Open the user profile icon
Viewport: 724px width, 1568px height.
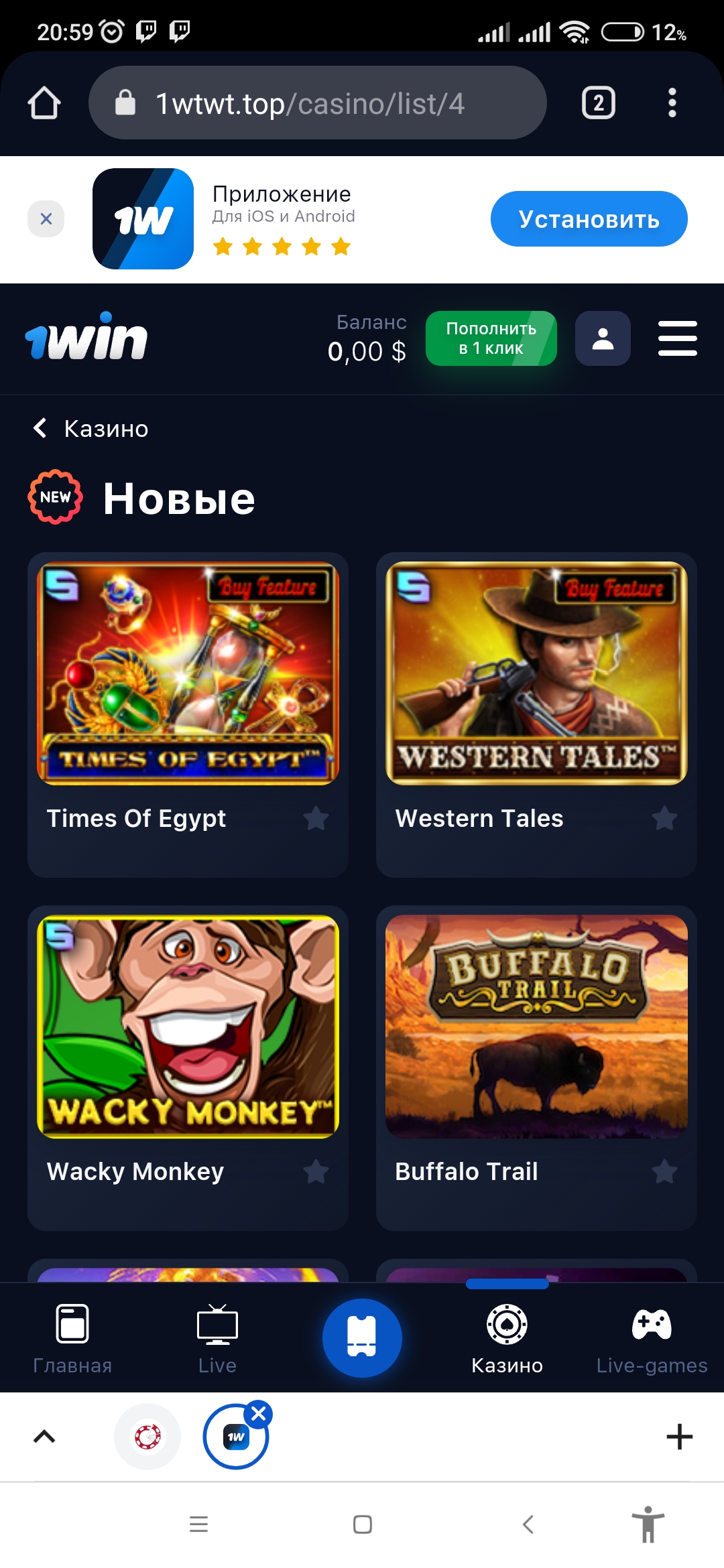tap(603, 338)
